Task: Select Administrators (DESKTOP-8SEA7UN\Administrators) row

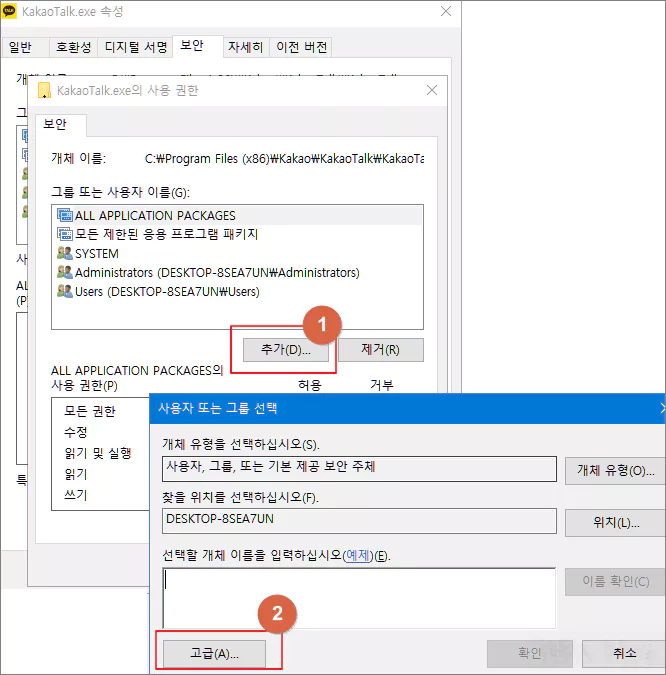Action: coord(237,272)
